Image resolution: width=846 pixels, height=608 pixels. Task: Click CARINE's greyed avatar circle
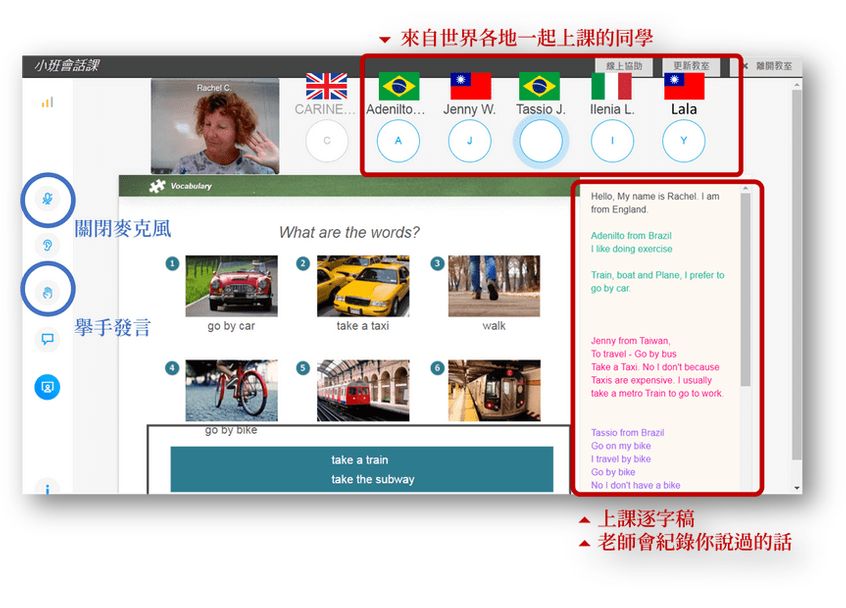pyautogui.click(x=326, y=141)
